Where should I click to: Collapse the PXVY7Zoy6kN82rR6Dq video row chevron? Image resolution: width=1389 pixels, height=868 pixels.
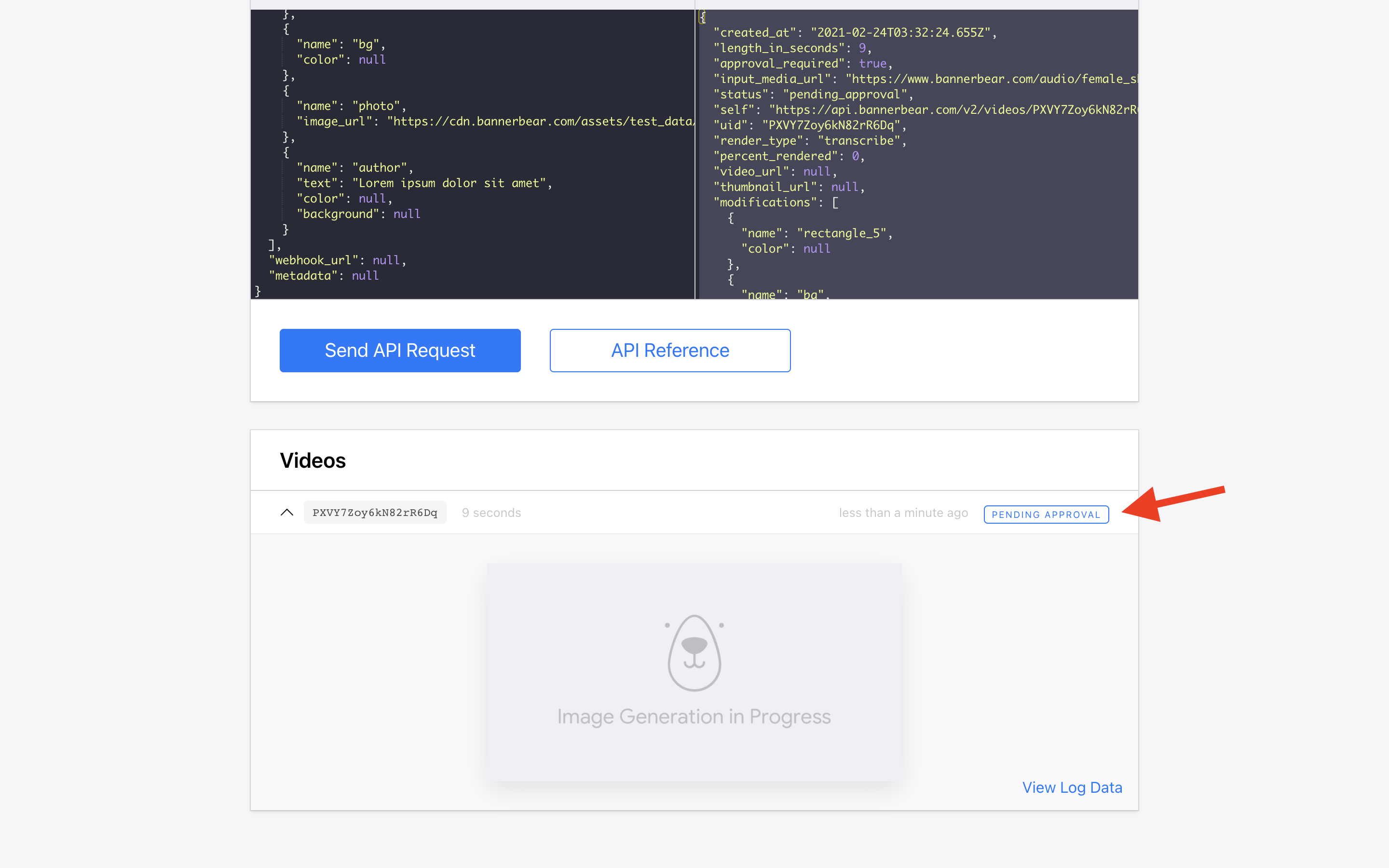pos(286,512)
